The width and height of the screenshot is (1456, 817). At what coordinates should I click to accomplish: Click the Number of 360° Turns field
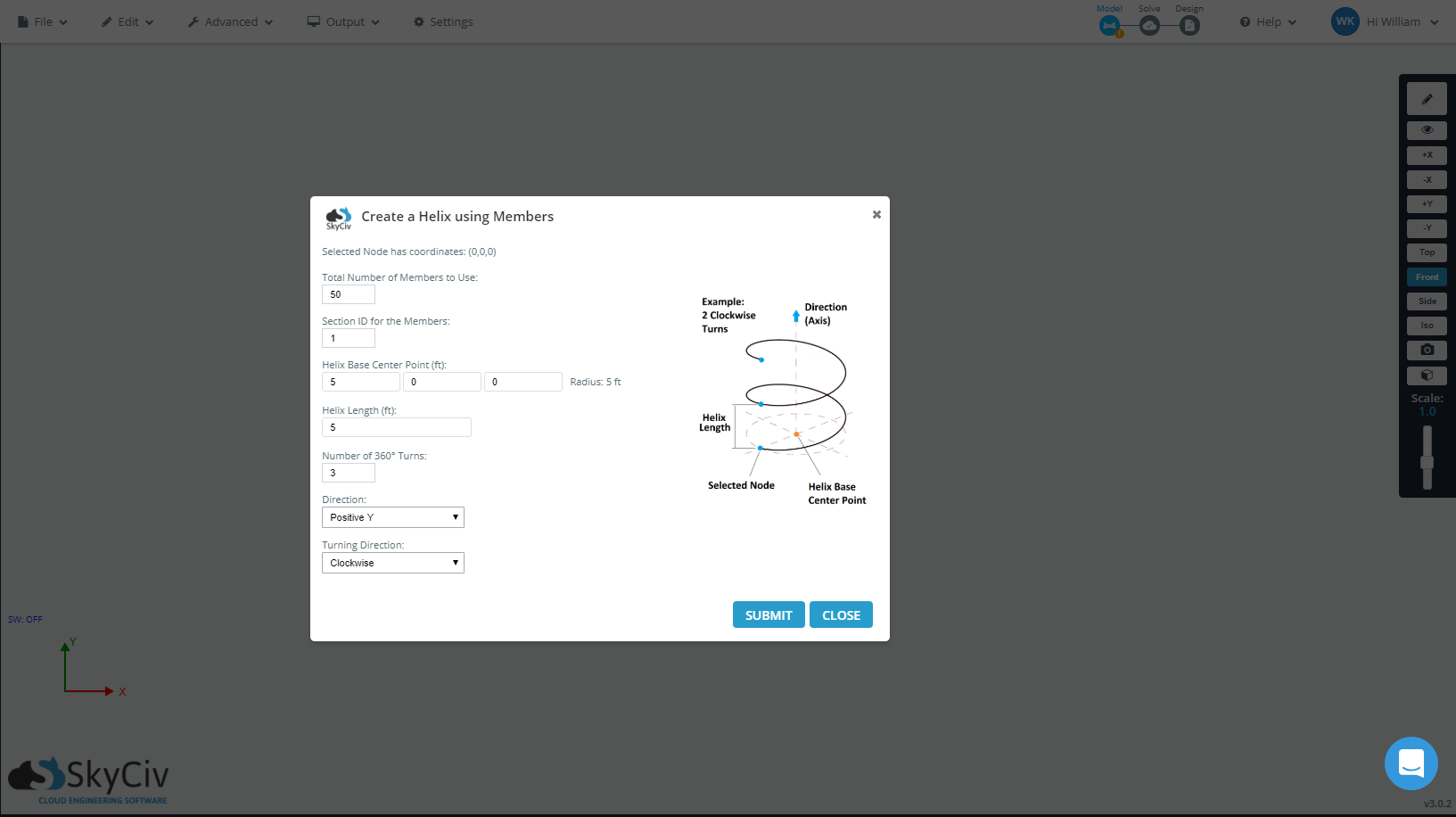(349, 473)
